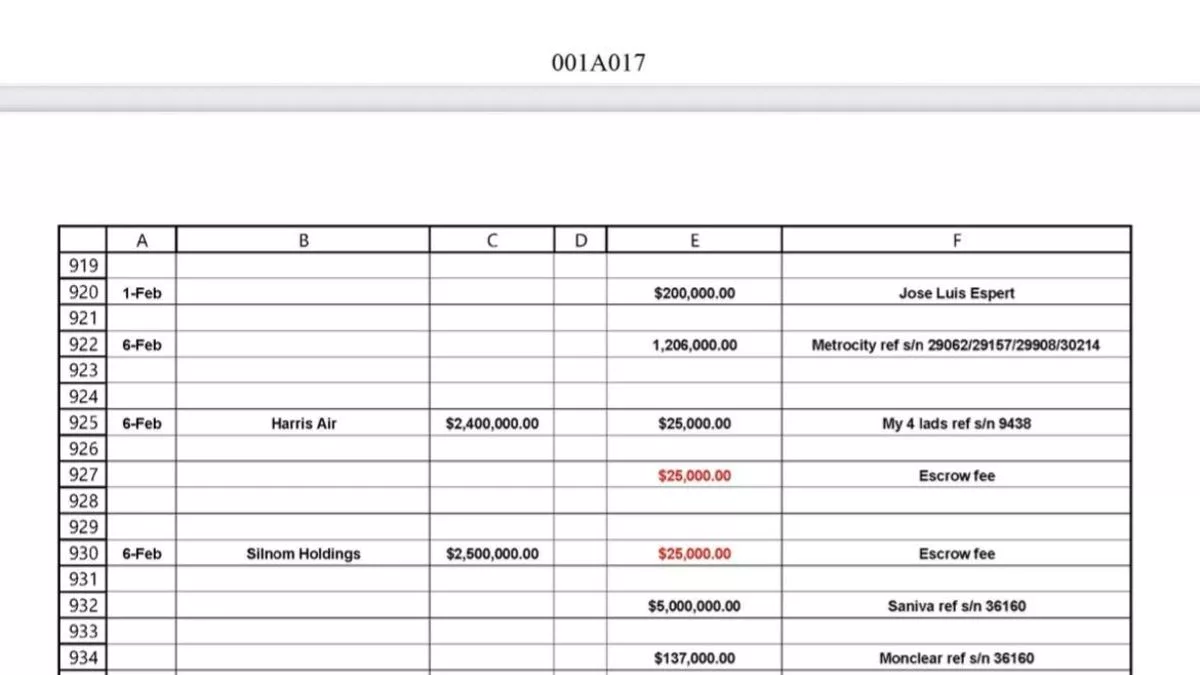Select Monclear ref s/n 36160 cell
Image resolution: width=1200 pixels, height=675 pixels.
957,658
